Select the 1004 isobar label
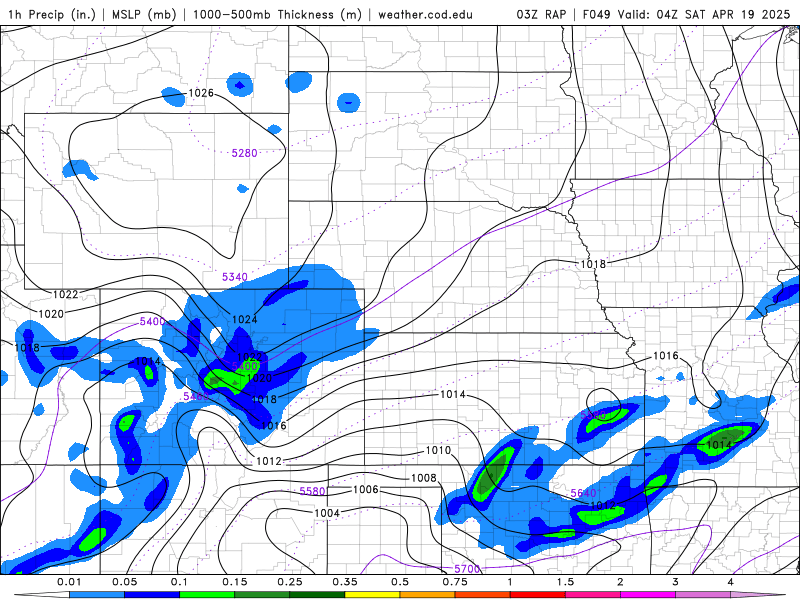This screenshot has width=800, height=600. coord(327,512)
